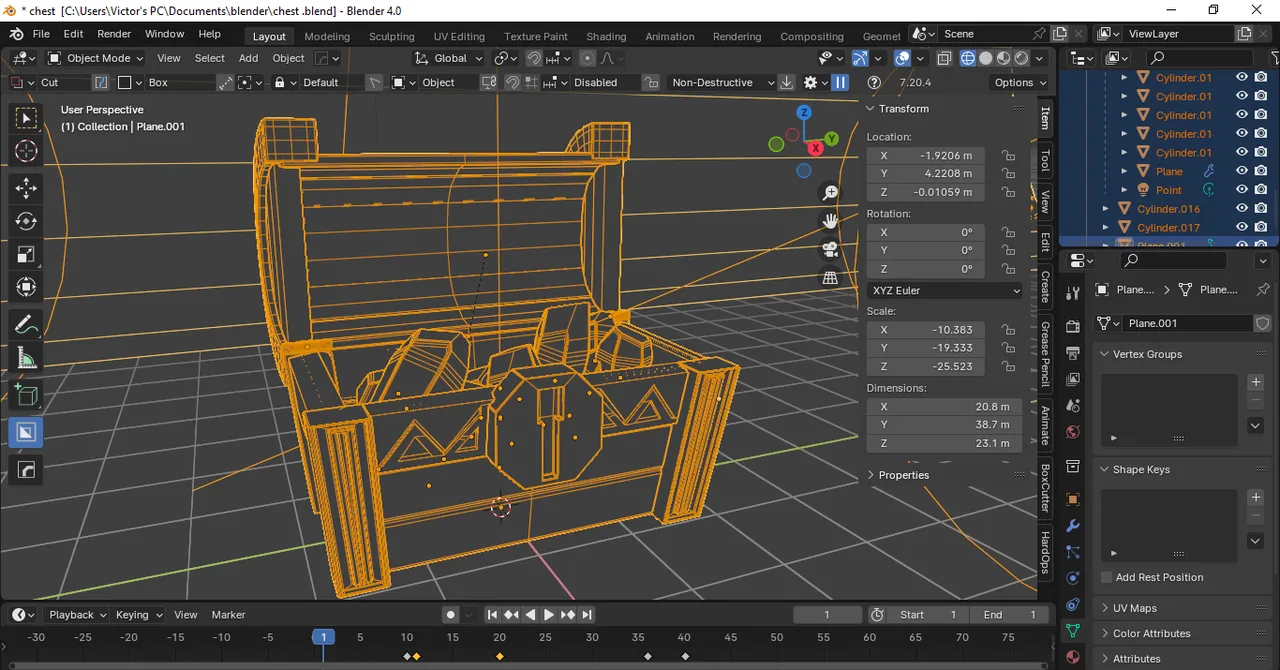Select the Transform tool
1280x670 pixels.
[x=26, y=289]
